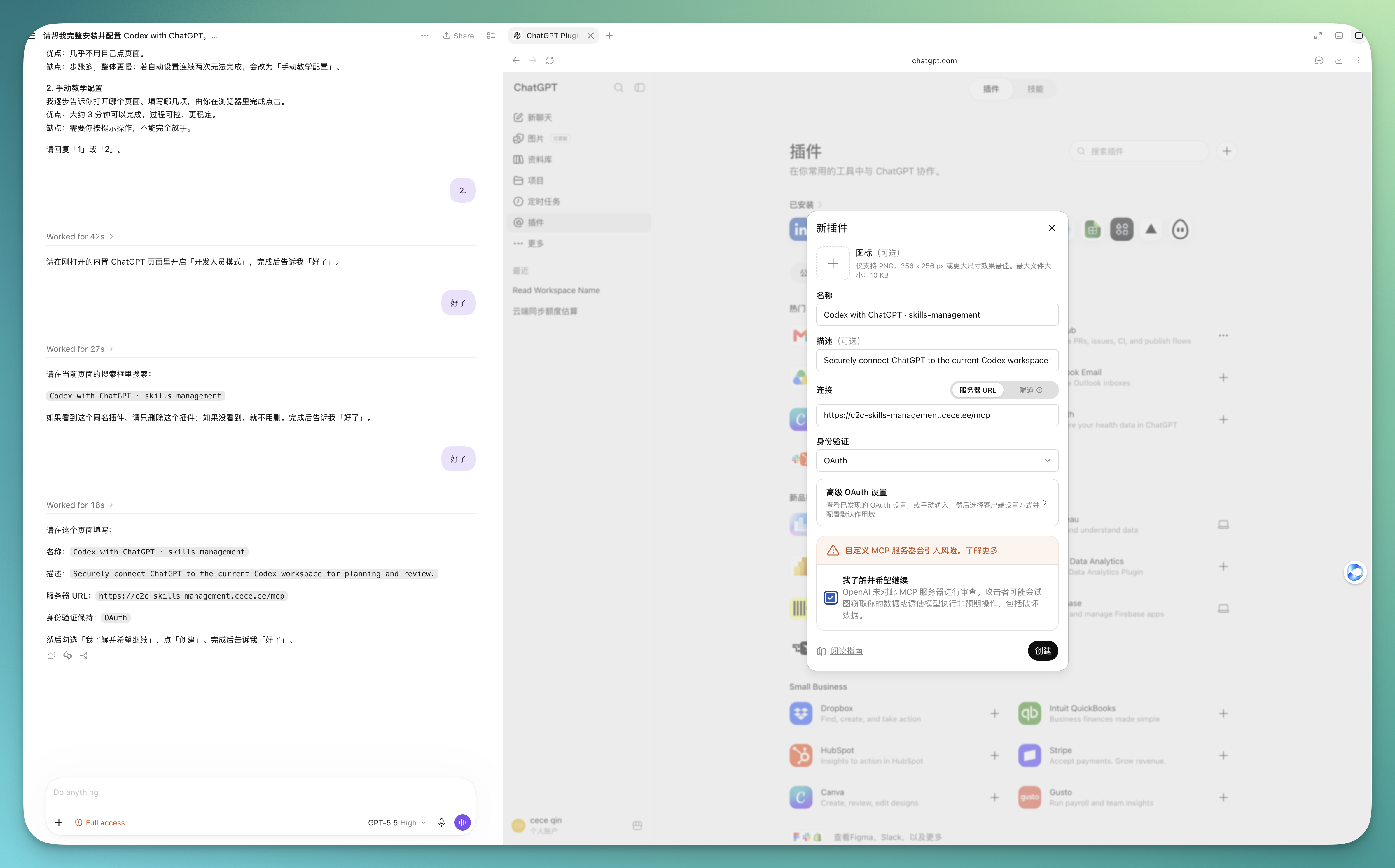Viewport: 1395px width, 868px height.
Task: Toggle the 我了解并希望继续 checkbox
Action: pyautogui.click(x=831, y=598)
